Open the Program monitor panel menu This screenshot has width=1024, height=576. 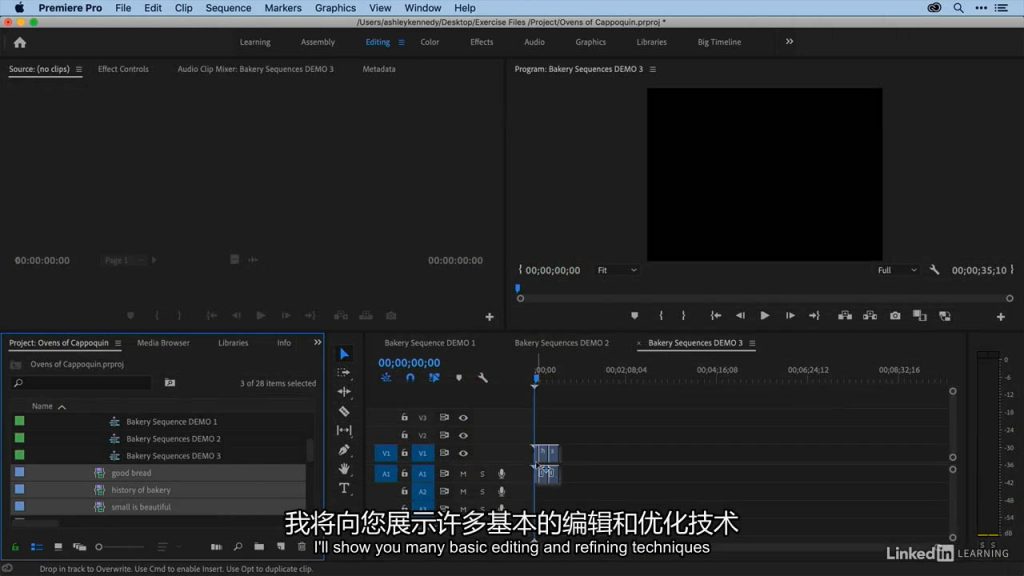(x=652, y=69)
